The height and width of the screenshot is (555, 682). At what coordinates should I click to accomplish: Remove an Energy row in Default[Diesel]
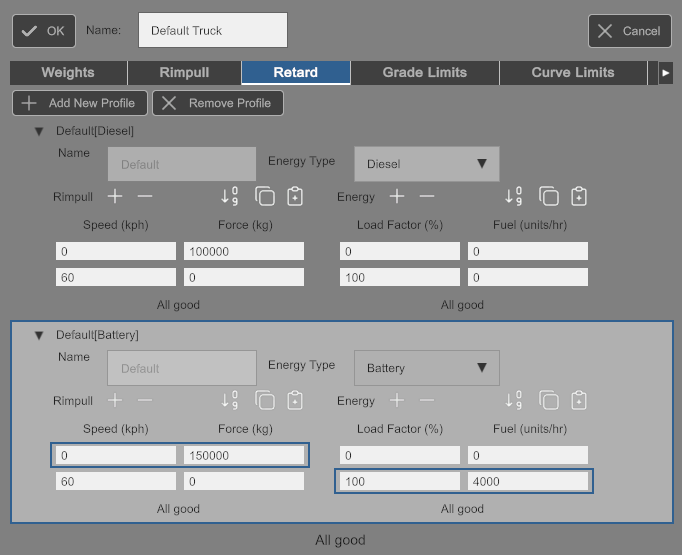(427, 197)
